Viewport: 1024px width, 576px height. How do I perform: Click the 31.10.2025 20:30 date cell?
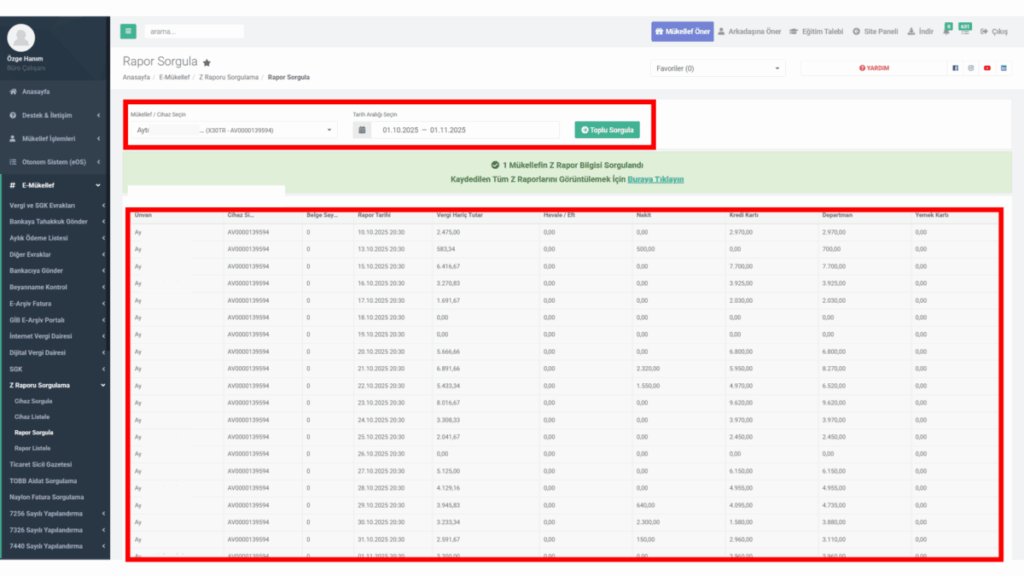(x=381, y=539)
